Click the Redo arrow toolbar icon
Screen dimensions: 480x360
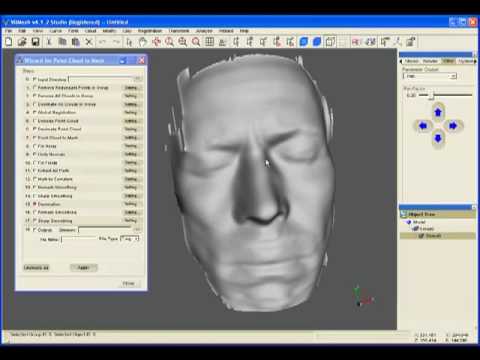click(116, 42)
